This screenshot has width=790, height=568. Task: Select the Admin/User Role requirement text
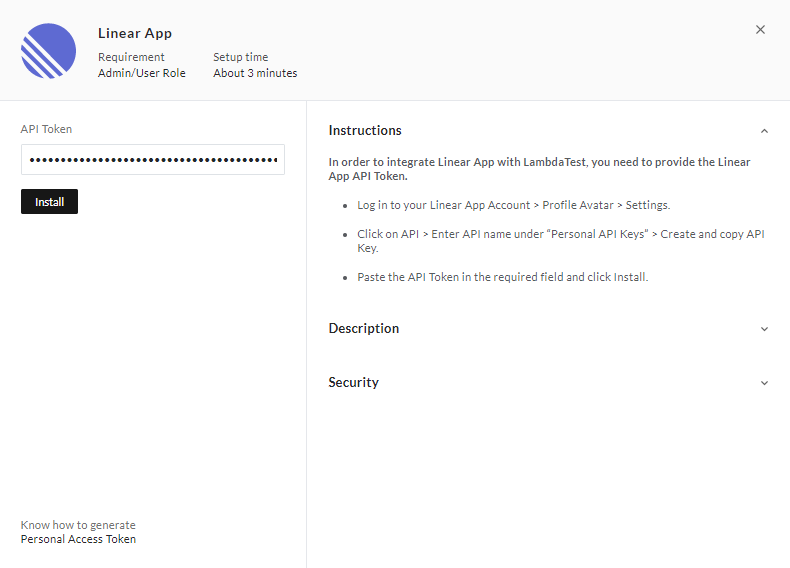point(141,73)
